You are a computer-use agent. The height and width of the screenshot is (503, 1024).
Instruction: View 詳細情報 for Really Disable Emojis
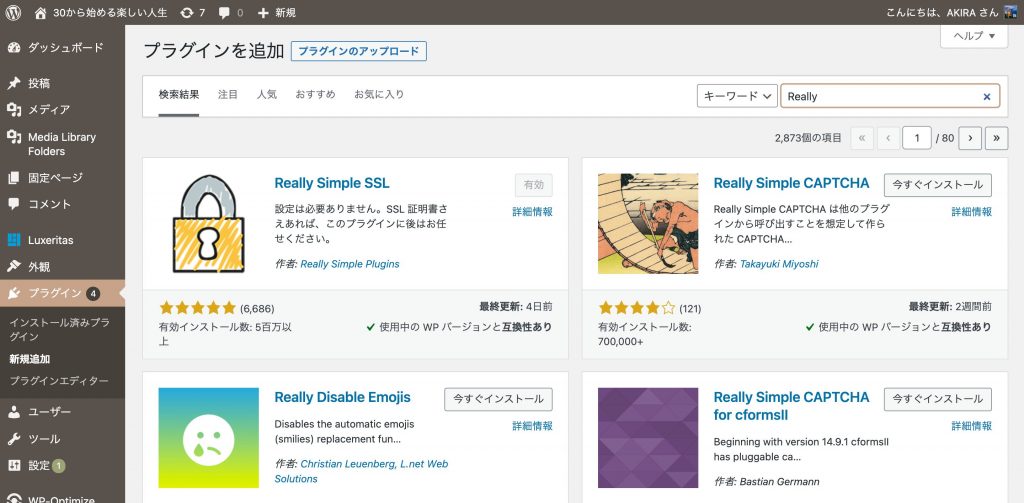pyautogui.click(x=532, y=426)
